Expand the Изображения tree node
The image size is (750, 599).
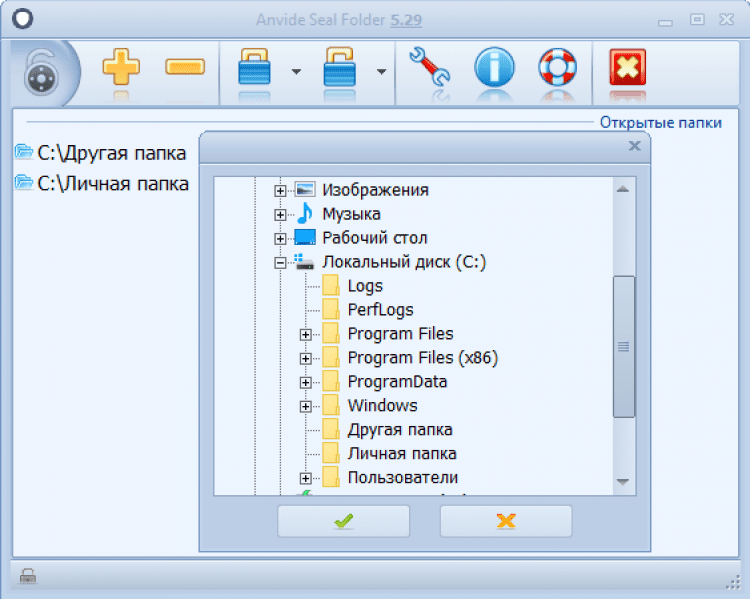coord(280,191)
